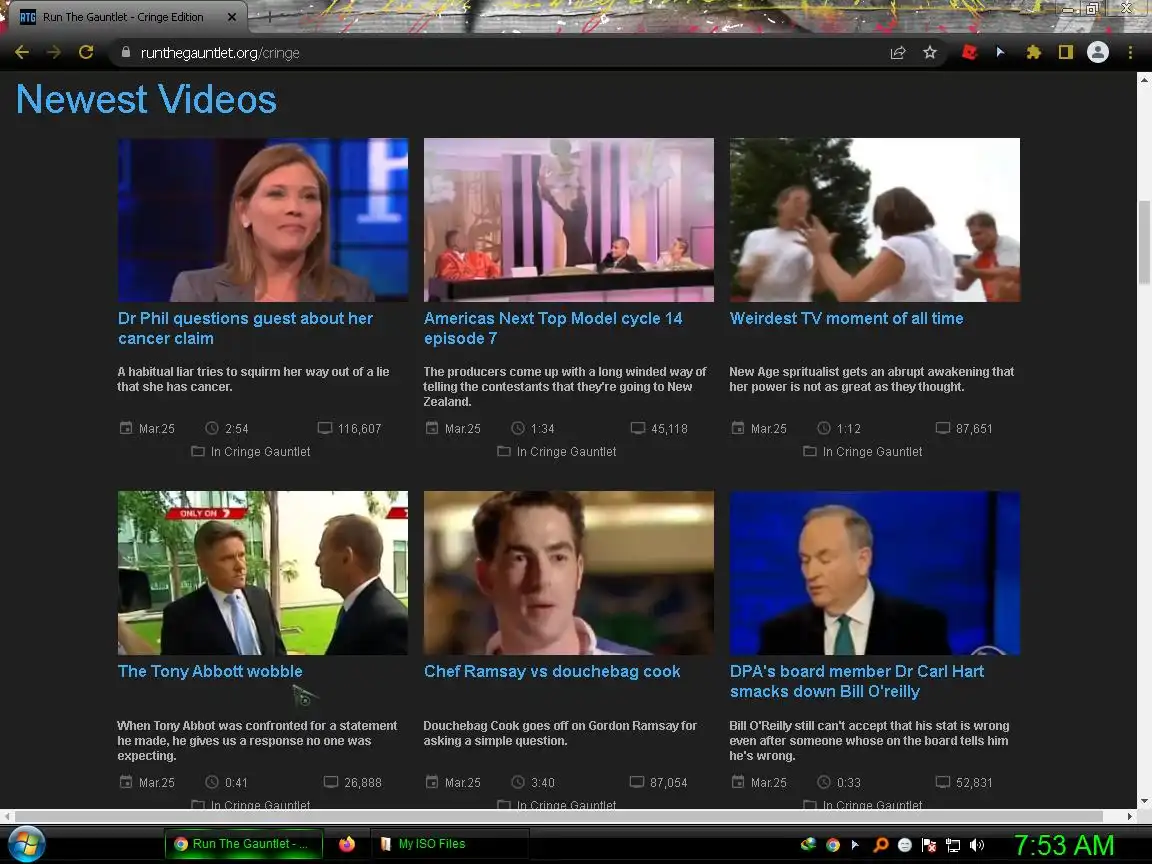Click the Bill O'Reilly video thumbnail
The image size is (1152, 864).
[x=874, y=572]
